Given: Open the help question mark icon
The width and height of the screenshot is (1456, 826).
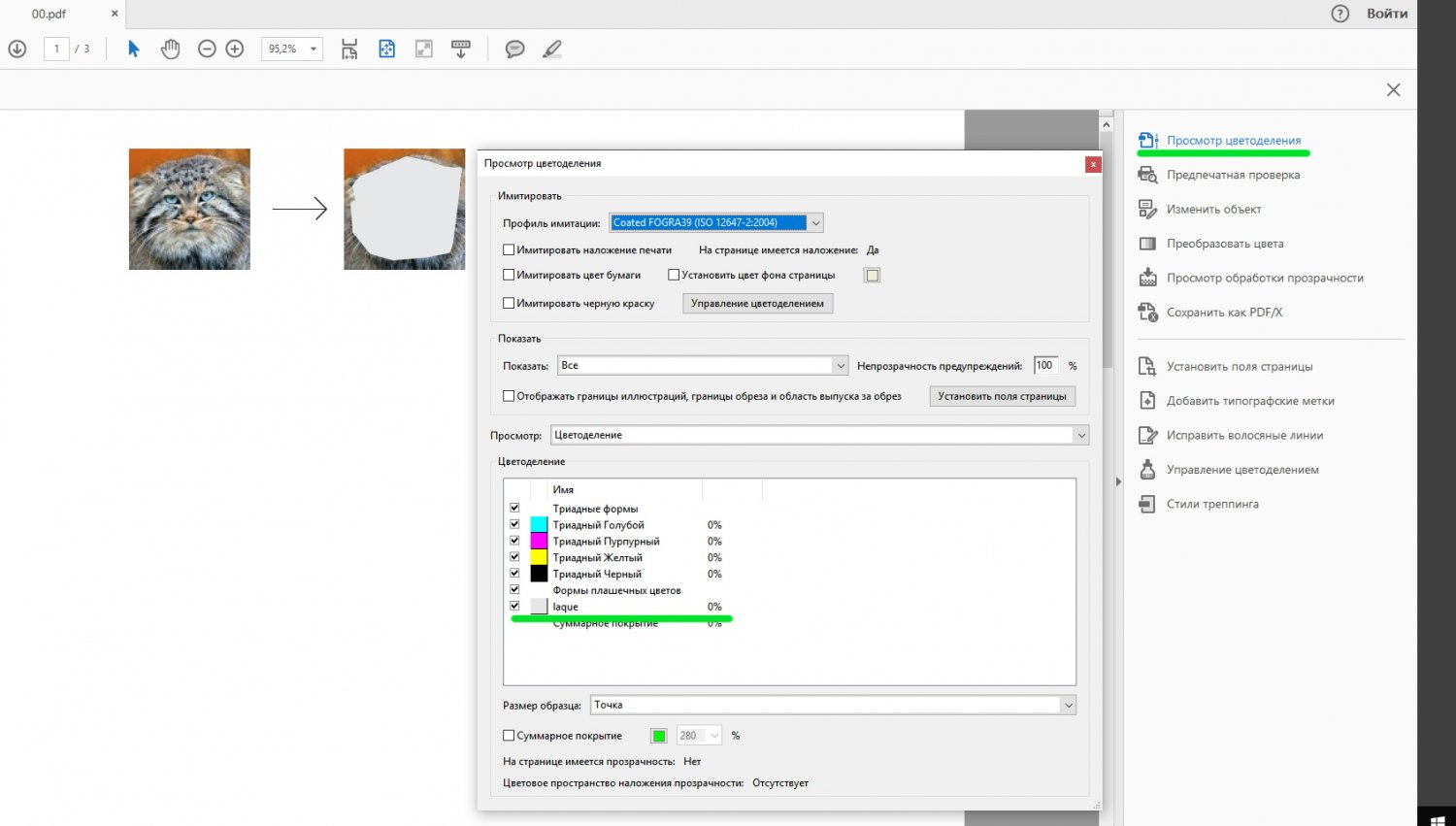Looking at the screenshot, I should point(1340,14).
